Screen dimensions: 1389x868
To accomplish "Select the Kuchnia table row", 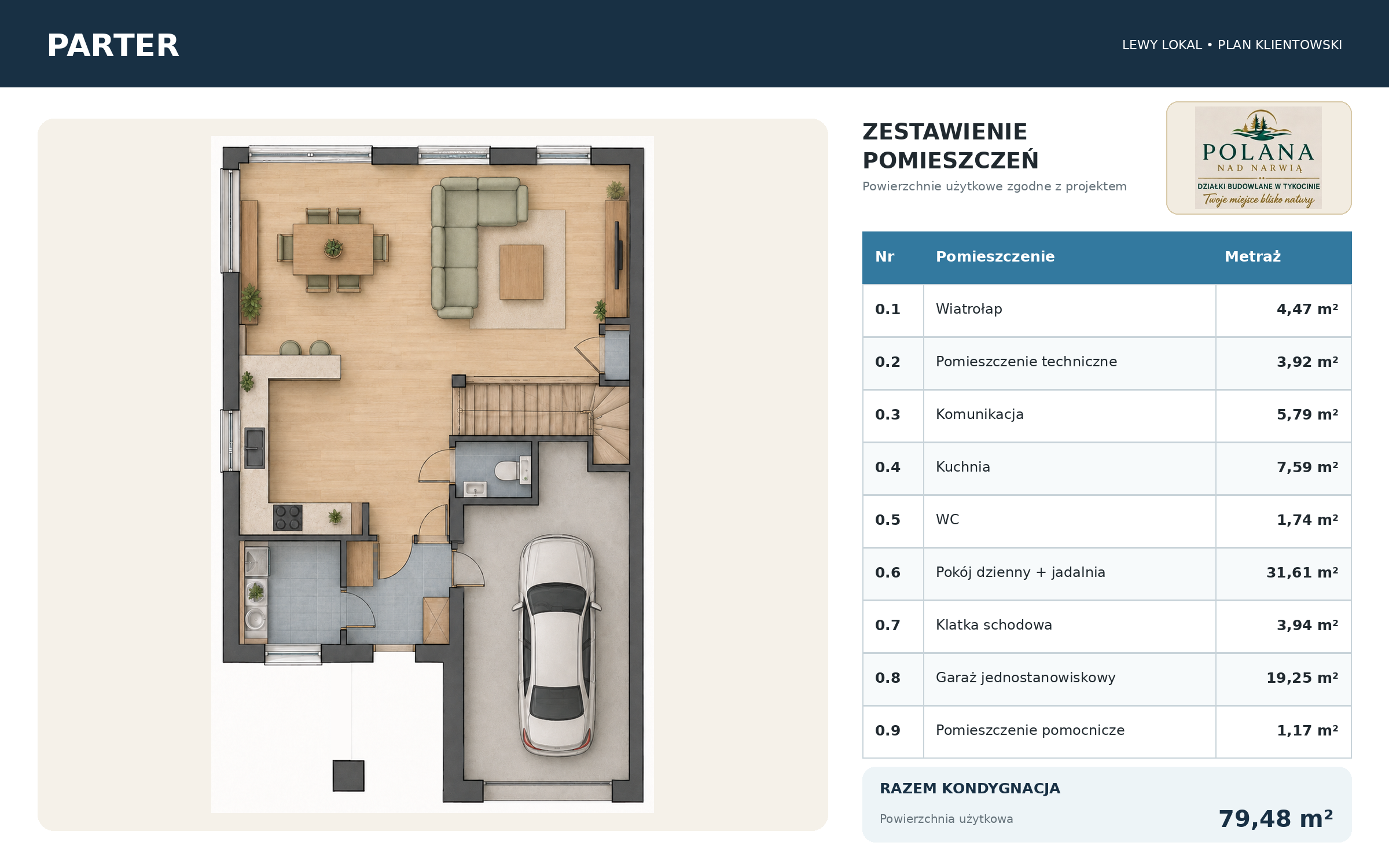I will click(x=1107, y=468).
